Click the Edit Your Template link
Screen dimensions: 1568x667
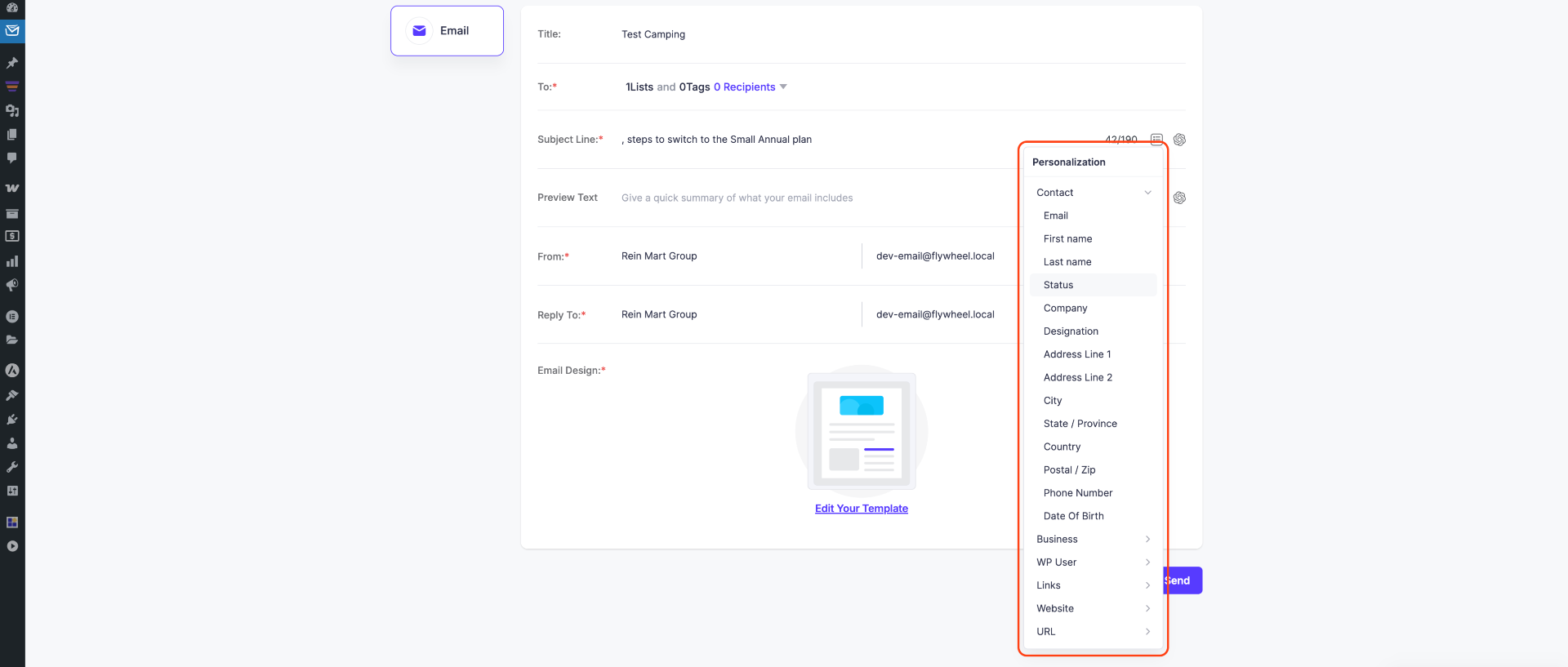[862, 509]
